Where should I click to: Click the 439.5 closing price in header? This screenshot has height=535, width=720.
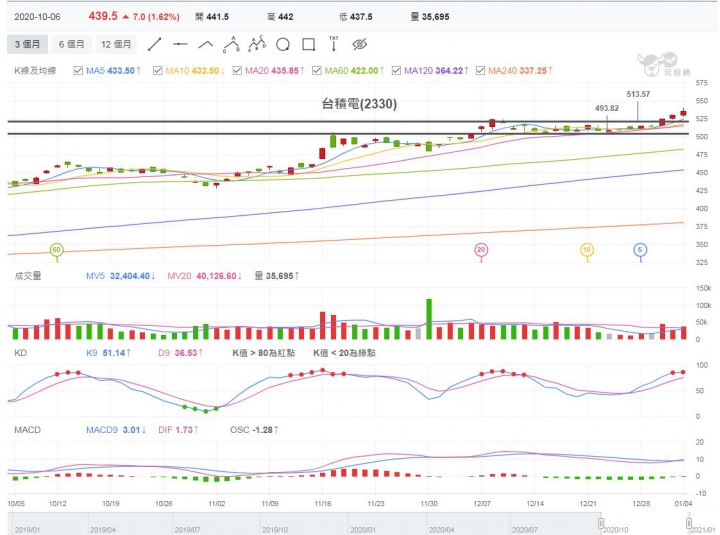[x=103, y=17]
